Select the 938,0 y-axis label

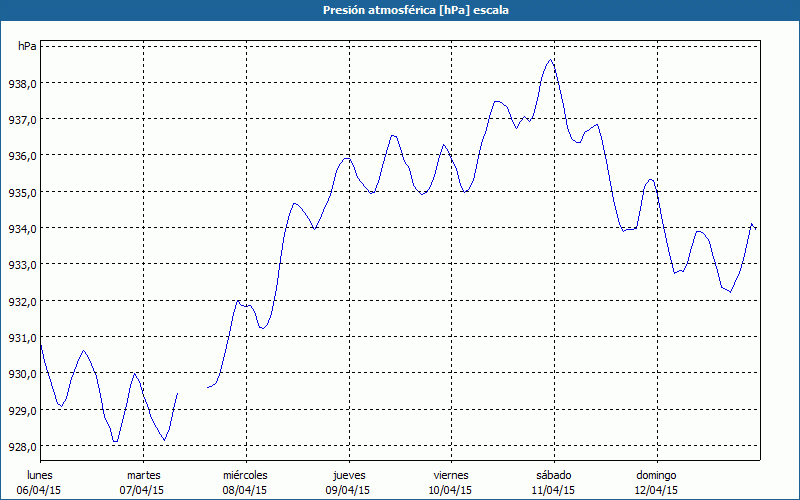click(22, 84)
